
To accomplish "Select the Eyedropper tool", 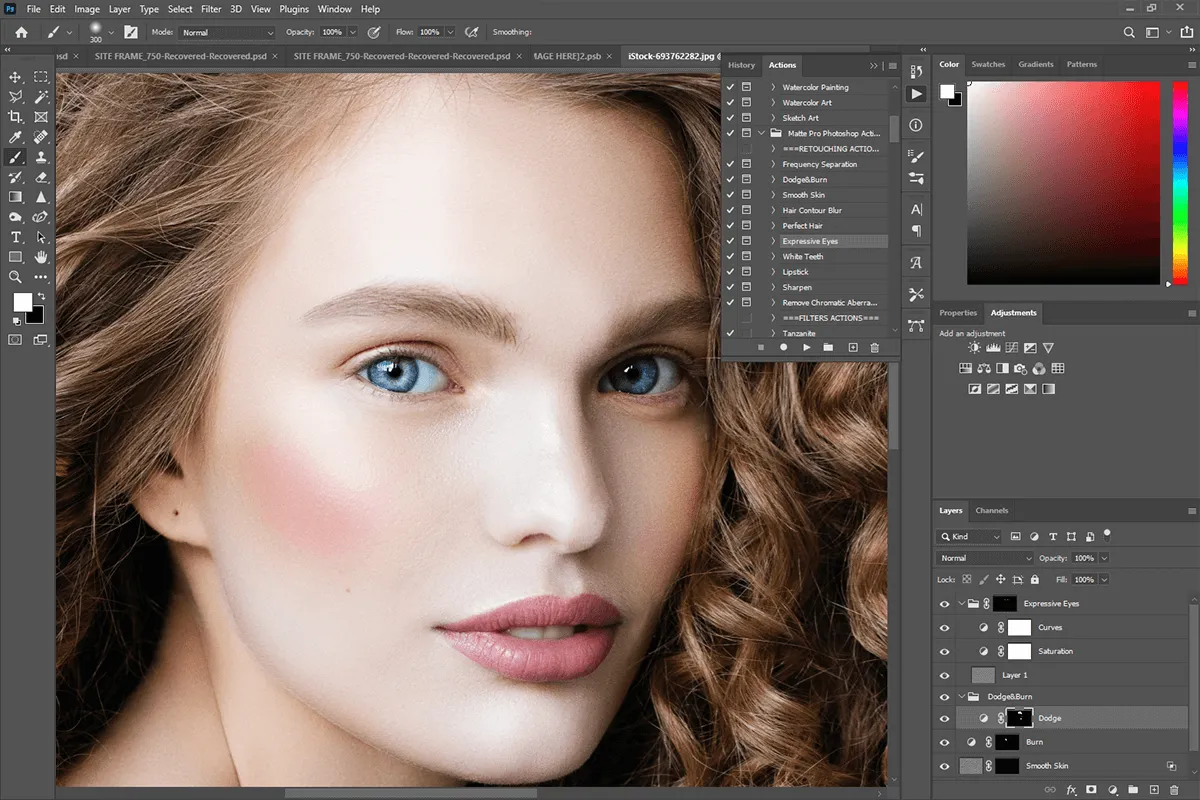I will pyautogui.click(x=15, y=137).
